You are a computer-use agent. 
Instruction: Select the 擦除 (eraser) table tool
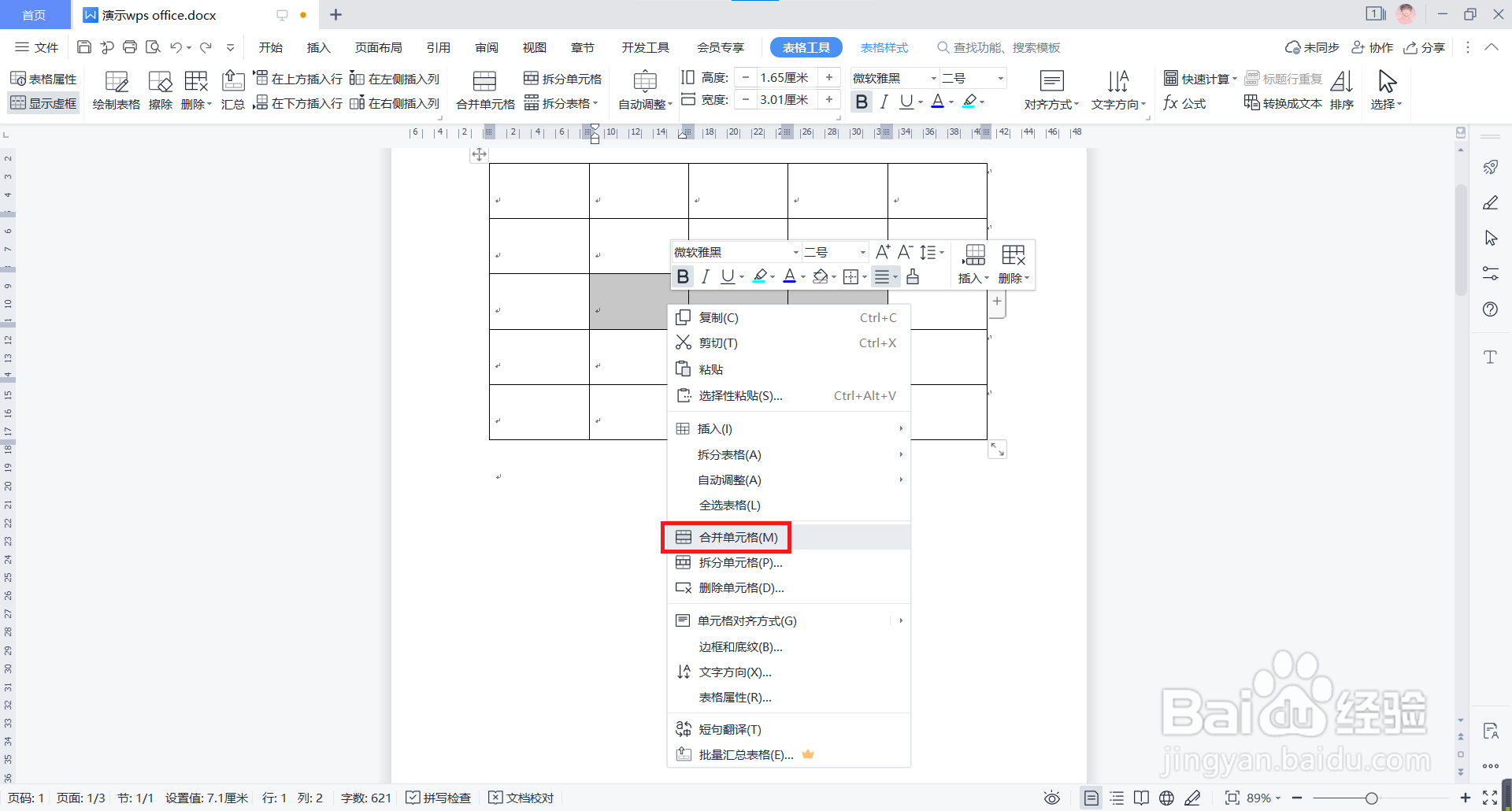click(160, 89)
